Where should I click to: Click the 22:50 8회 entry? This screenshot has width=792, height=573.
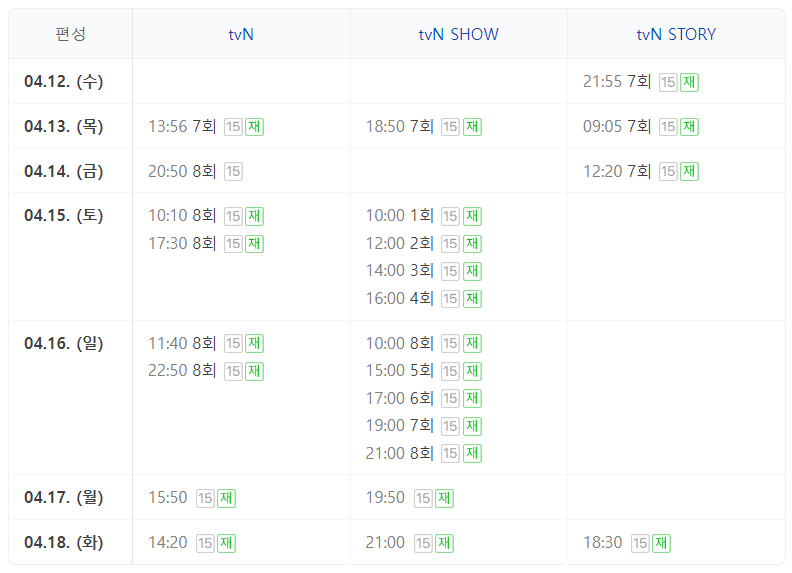pos(182,371)
